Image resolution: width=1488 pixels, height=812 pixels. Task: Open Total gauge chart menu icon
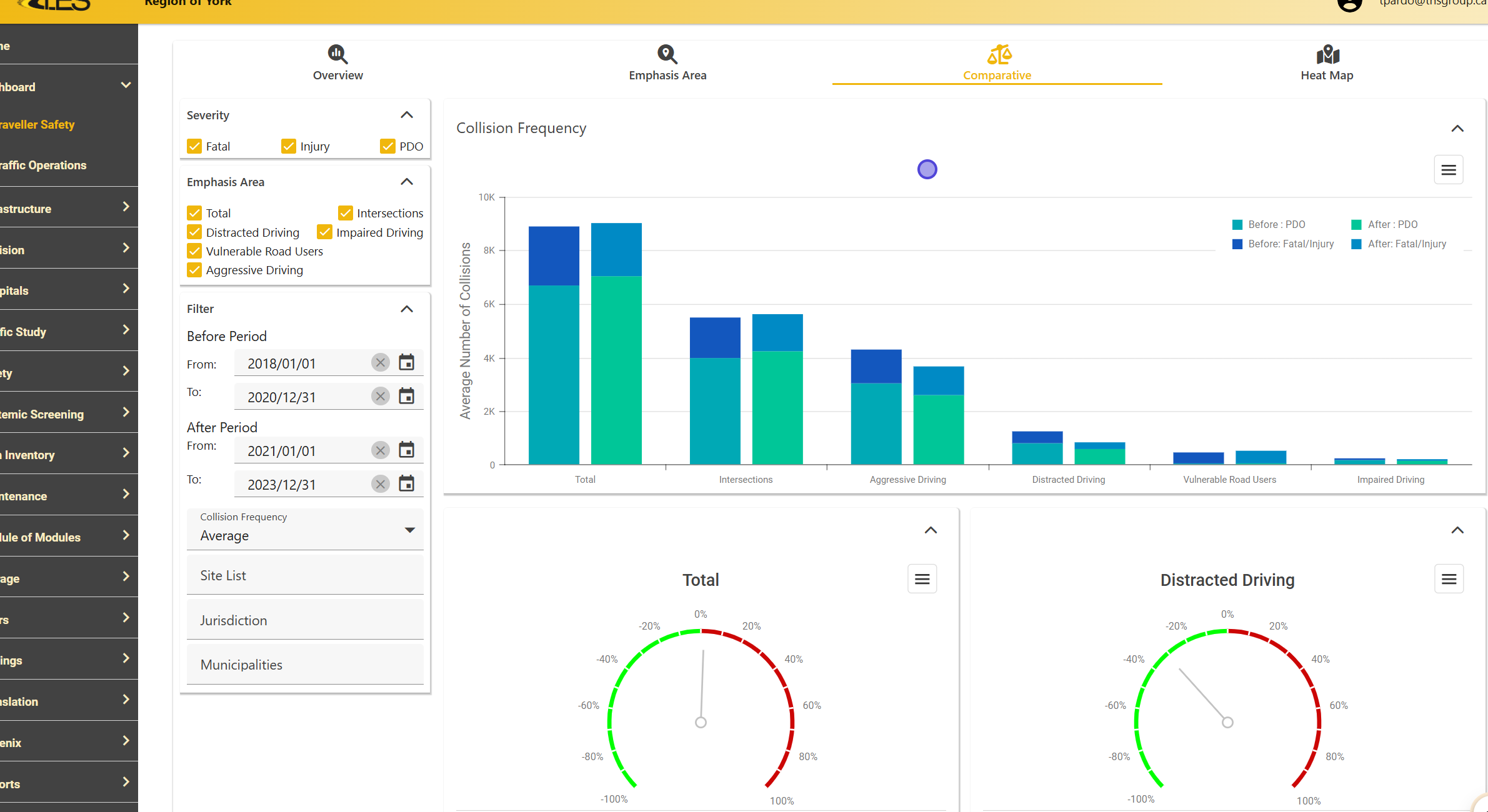point(922,579)
